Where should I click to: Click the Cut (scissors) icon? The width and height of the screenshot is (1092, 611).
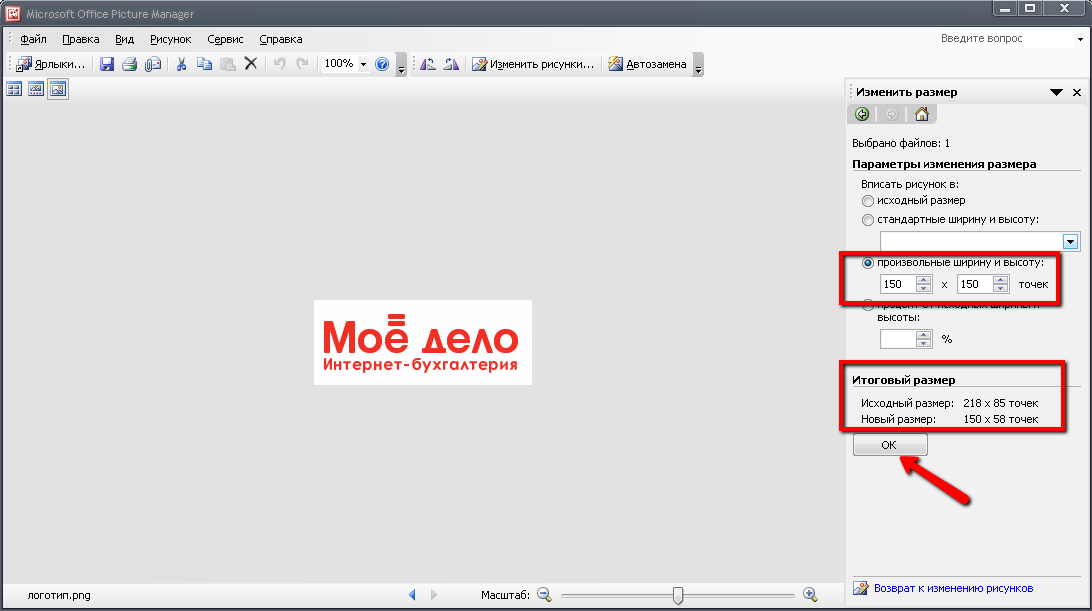click(x=181, y=64)
